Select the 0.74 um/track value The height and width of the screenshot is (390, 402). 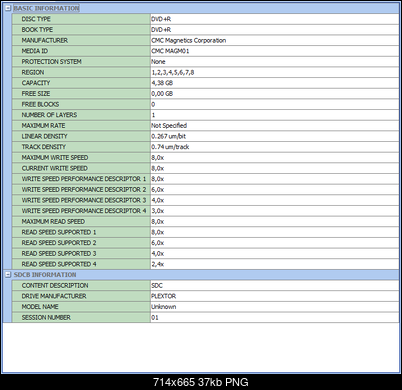170,147
